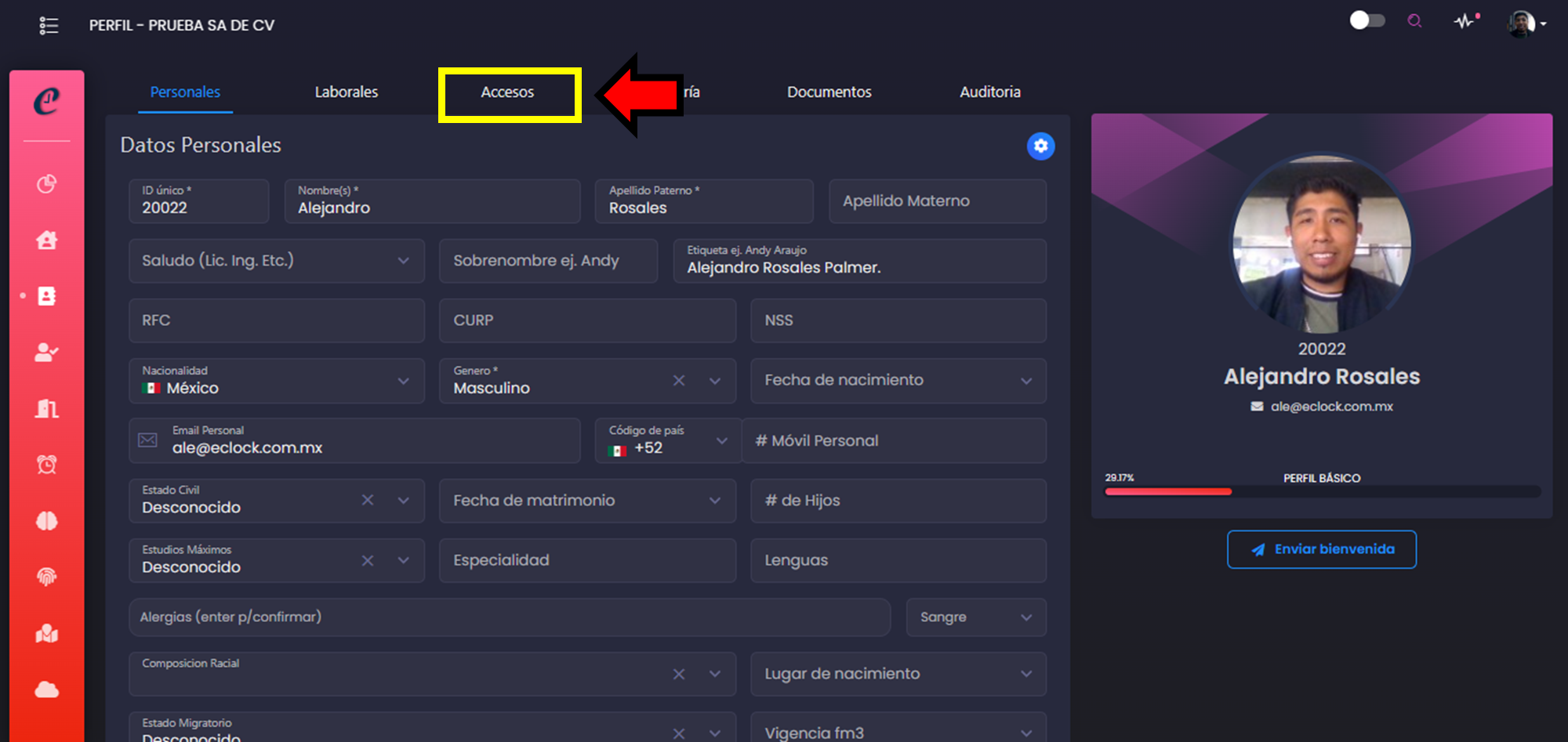Switch to the Accesos tab
The image size is (1568, 742).
508,92
